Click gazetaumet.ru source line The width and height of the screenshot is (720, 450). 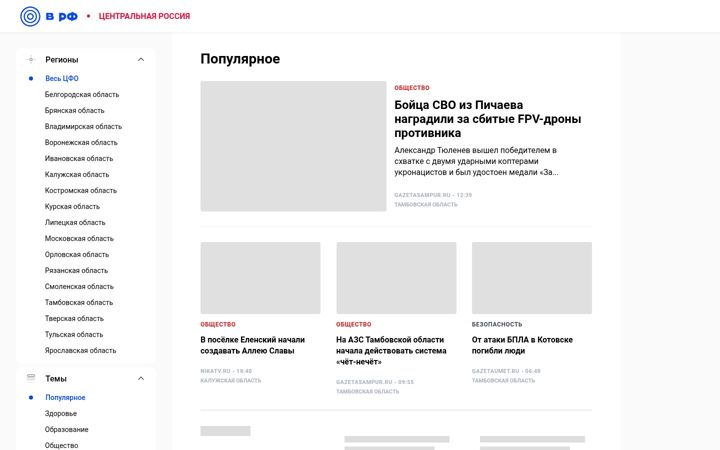point(506,371)
